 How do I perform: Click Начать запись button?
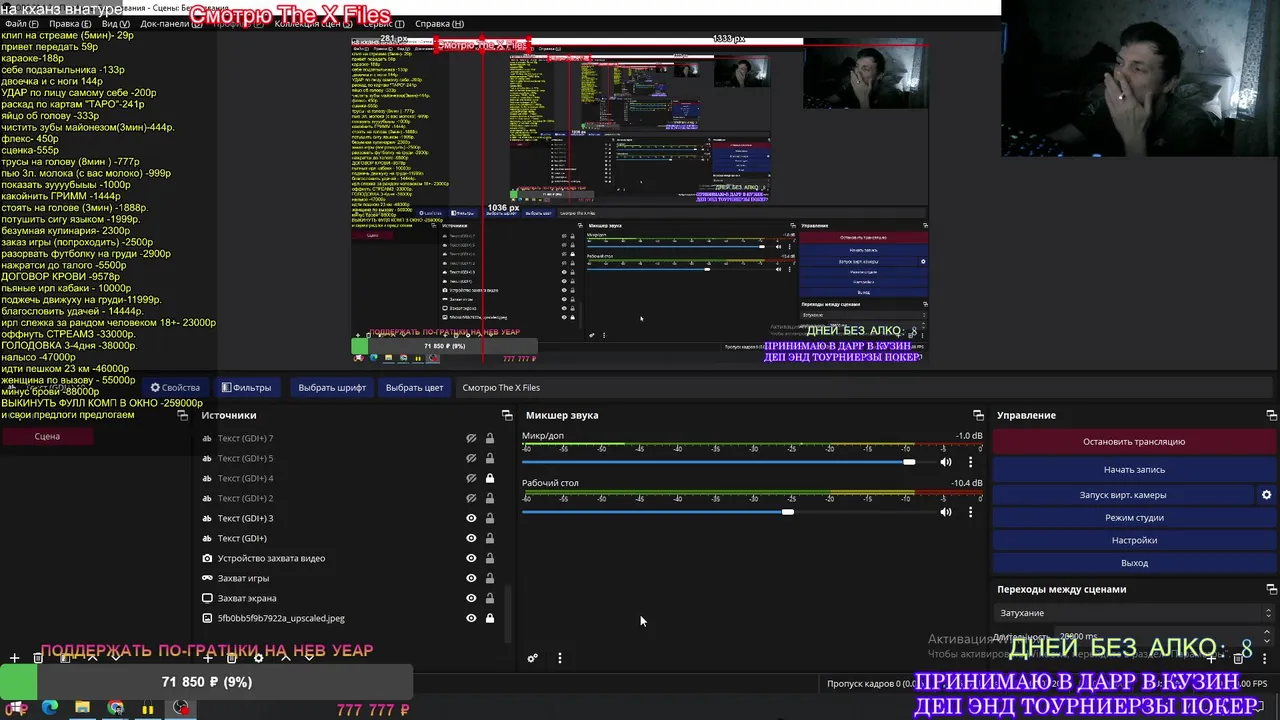click(x=1134, y=469)
